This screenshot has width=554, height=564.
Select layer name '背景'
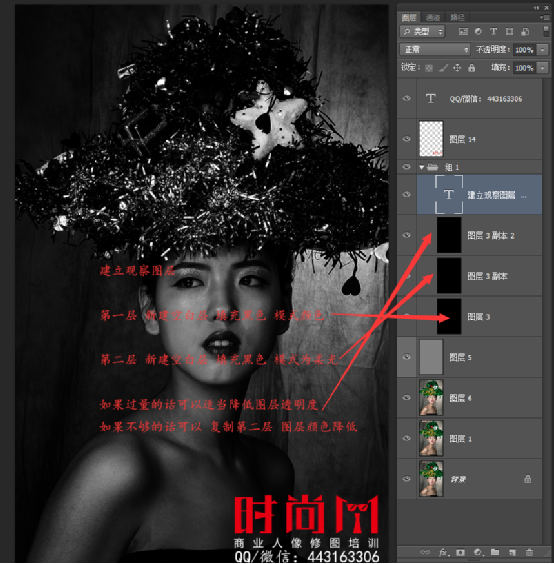(458, 479)
